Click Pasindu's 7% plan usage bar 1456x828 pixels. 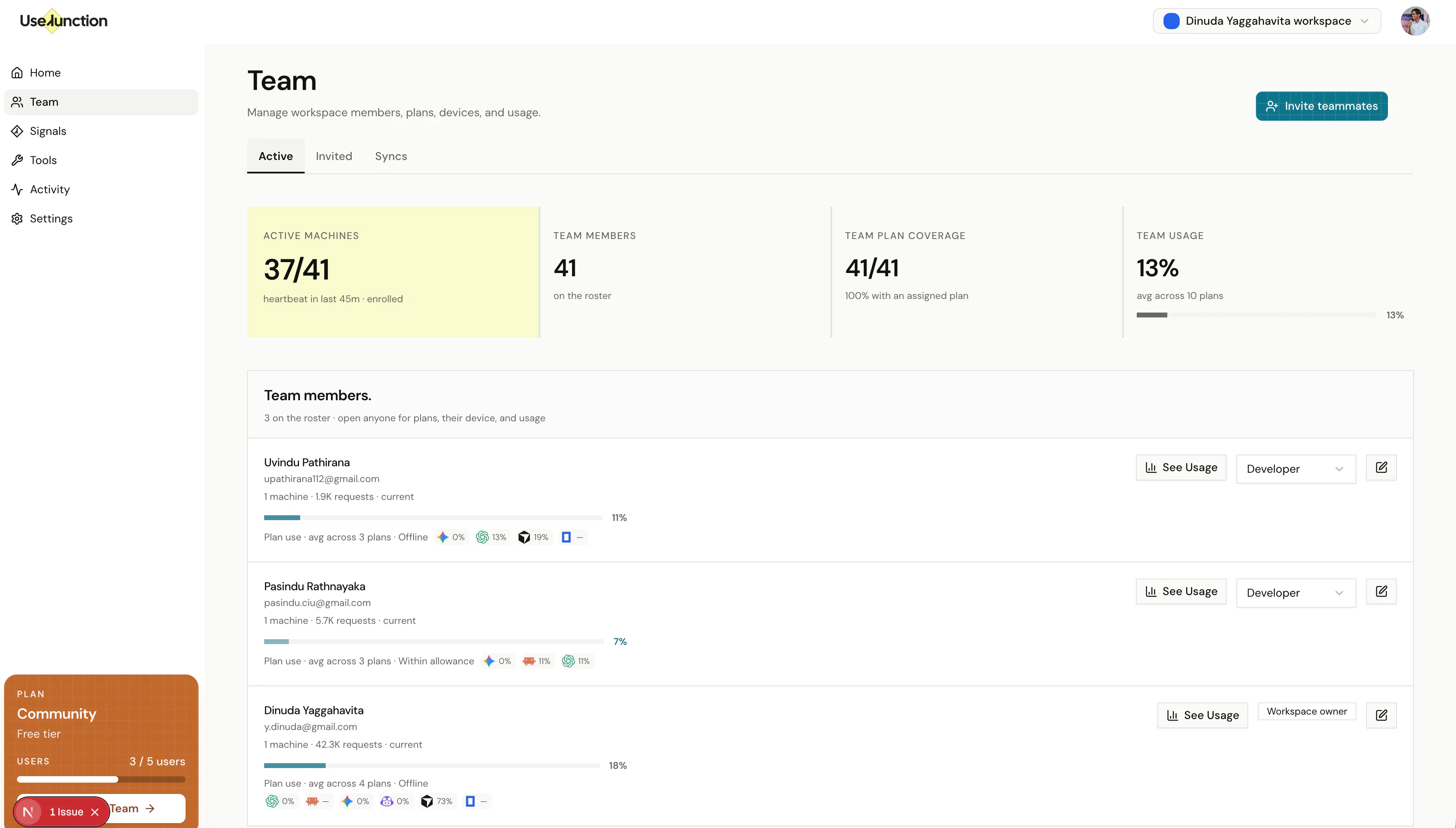pos(433,642)
